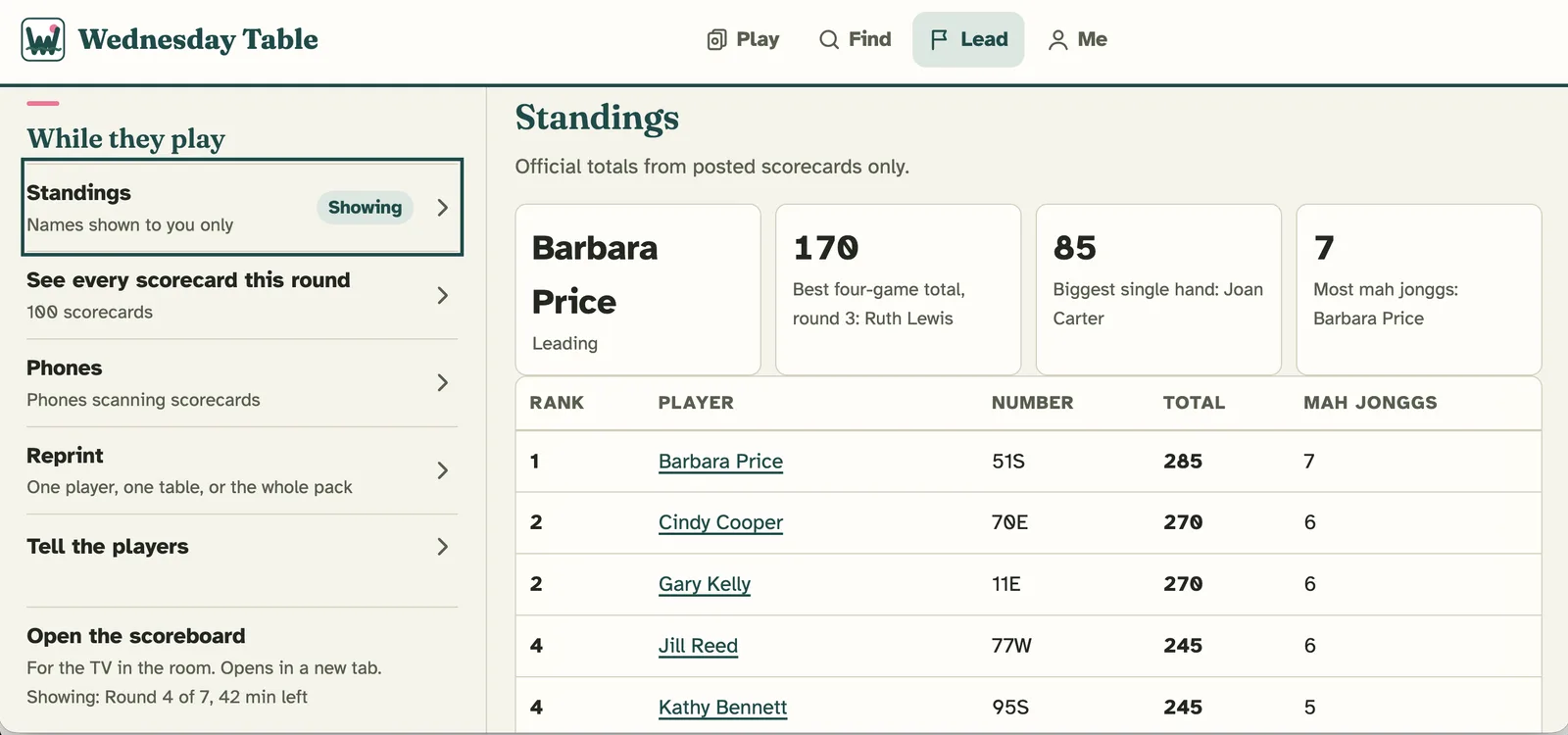Open the Phones scanning scorecards item
Image resolution: width=1568 pixels, height=735 pixels.
click(x=242, y=382)
